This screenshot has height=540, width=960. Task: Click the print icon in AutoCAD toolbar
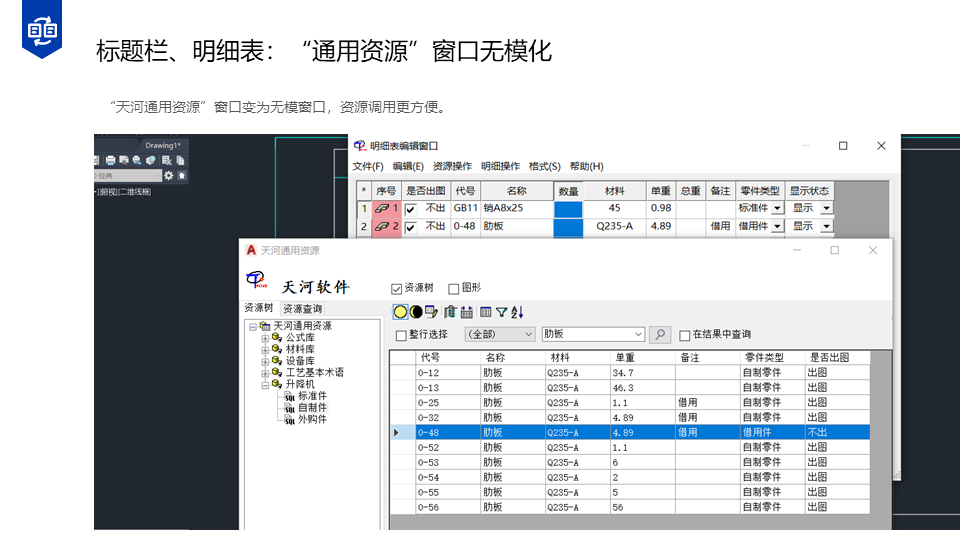coord(110,160)
